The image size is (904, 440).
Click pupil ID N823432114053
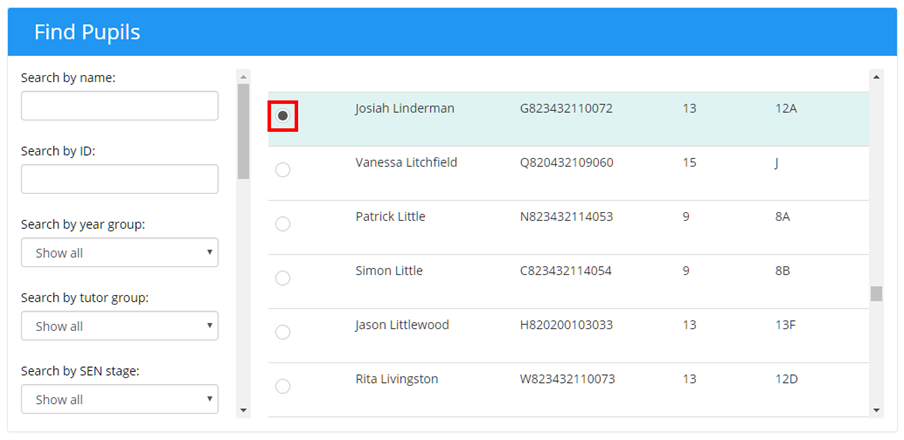(566, 216)
